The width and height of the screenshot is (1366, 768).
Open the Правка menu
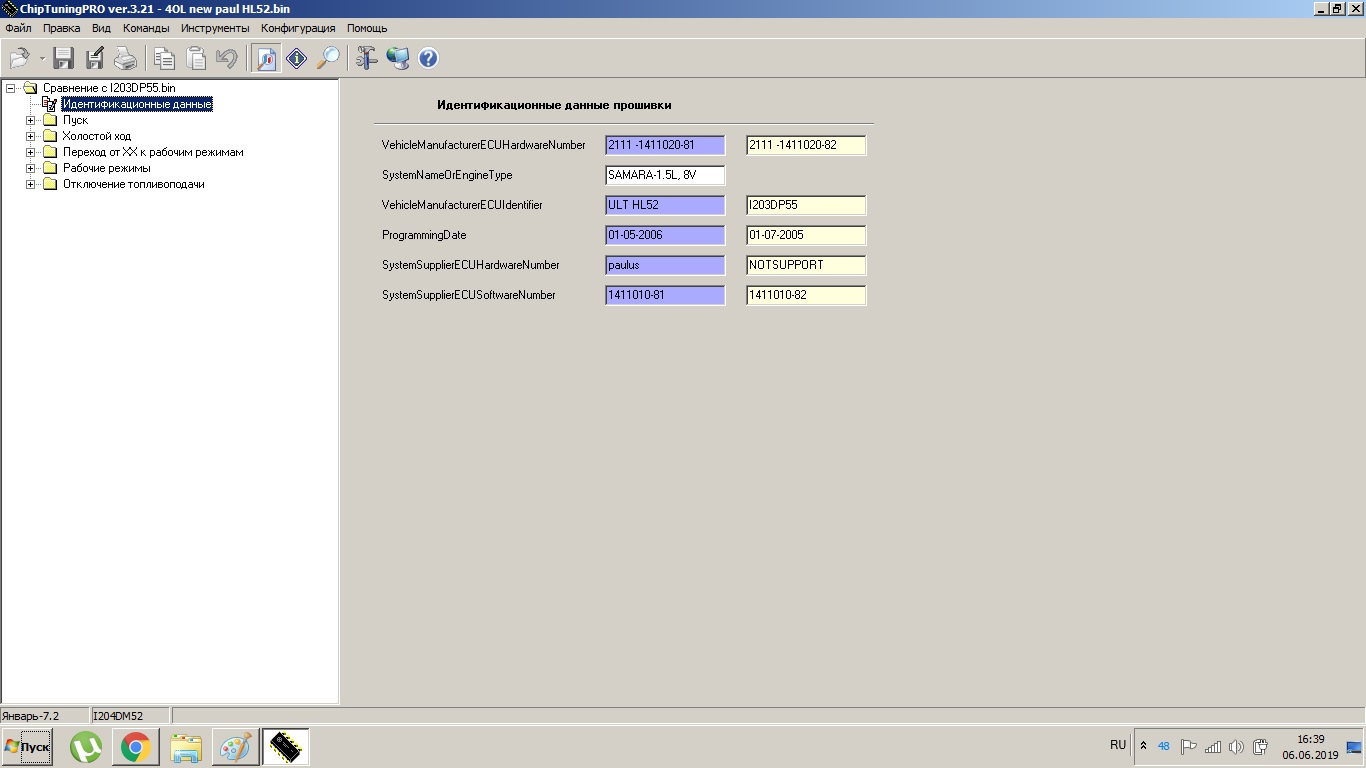(62, 28)
